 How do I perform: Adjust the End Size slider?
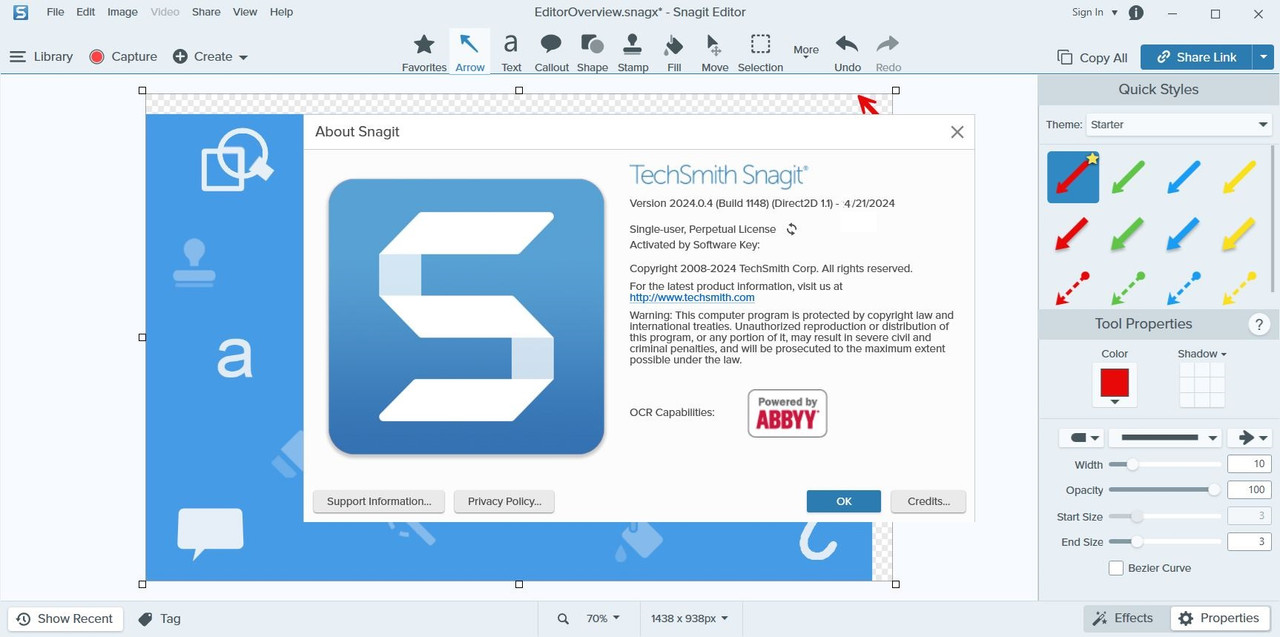pos(1165,542)
